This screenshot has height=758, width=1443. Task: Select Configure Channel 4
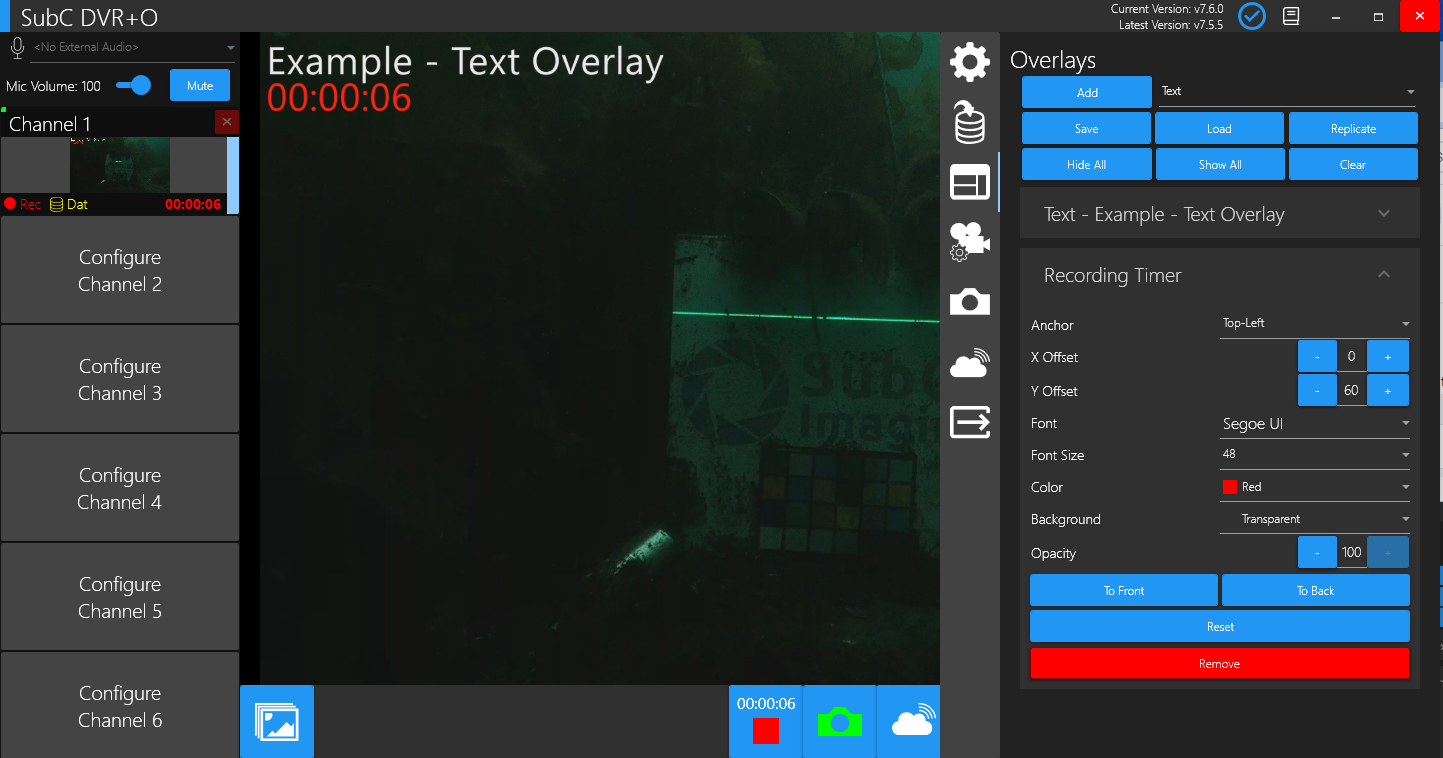click(120, 489)
